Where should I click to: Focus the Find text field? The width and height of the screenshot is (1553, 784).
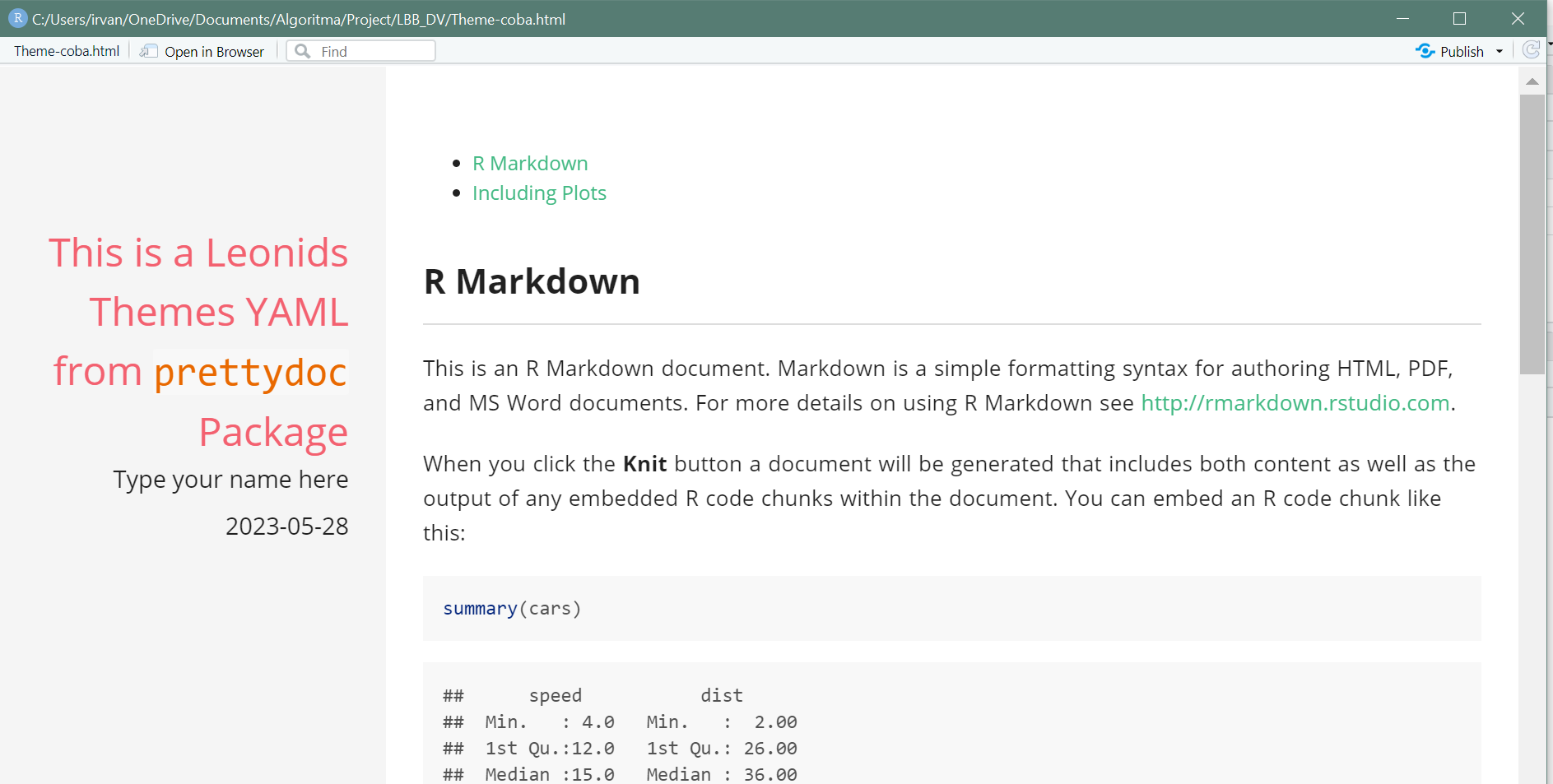pyautogui.click(x=374, y=51)
